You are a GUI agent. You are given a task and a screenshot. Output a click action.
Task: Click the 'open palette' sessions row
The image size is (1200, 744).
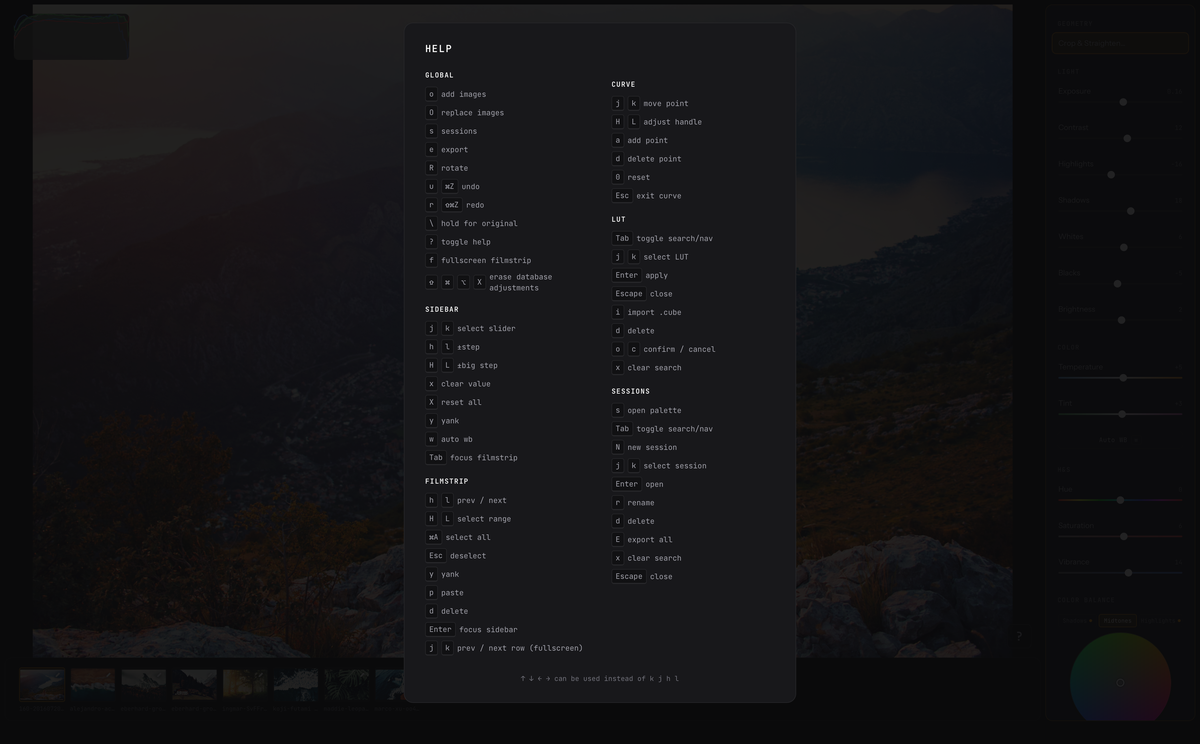(647, 410)
